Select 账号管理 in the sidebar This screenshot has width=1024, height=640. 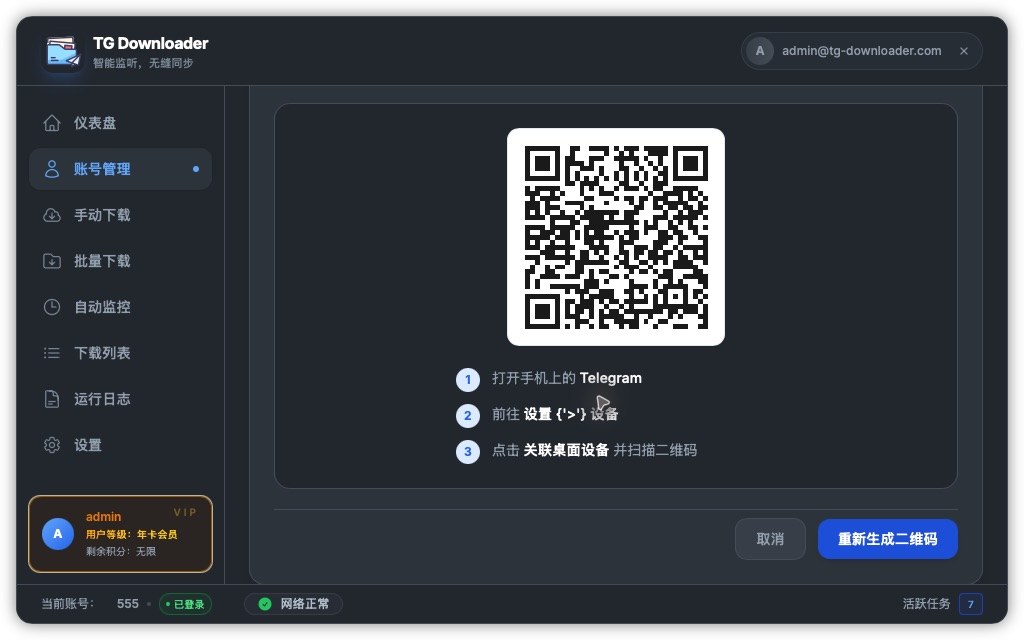120,169
